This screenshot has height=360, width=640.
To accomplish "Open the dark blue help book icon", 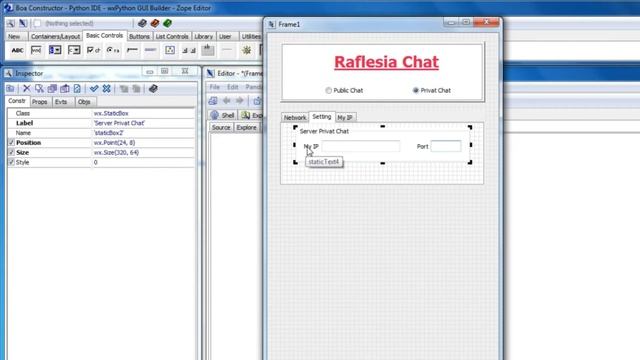I will [x=142, y=23].
